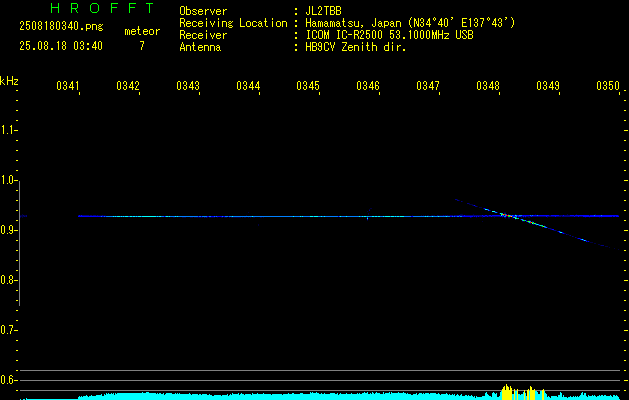Click the timestamp 25.08.18 03:40
Image resolution: width=629 pixels, height=400 pixels.
61,46
